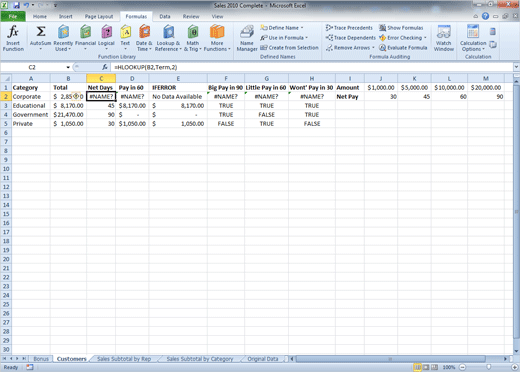Switch to the View tab

(217, 16)
